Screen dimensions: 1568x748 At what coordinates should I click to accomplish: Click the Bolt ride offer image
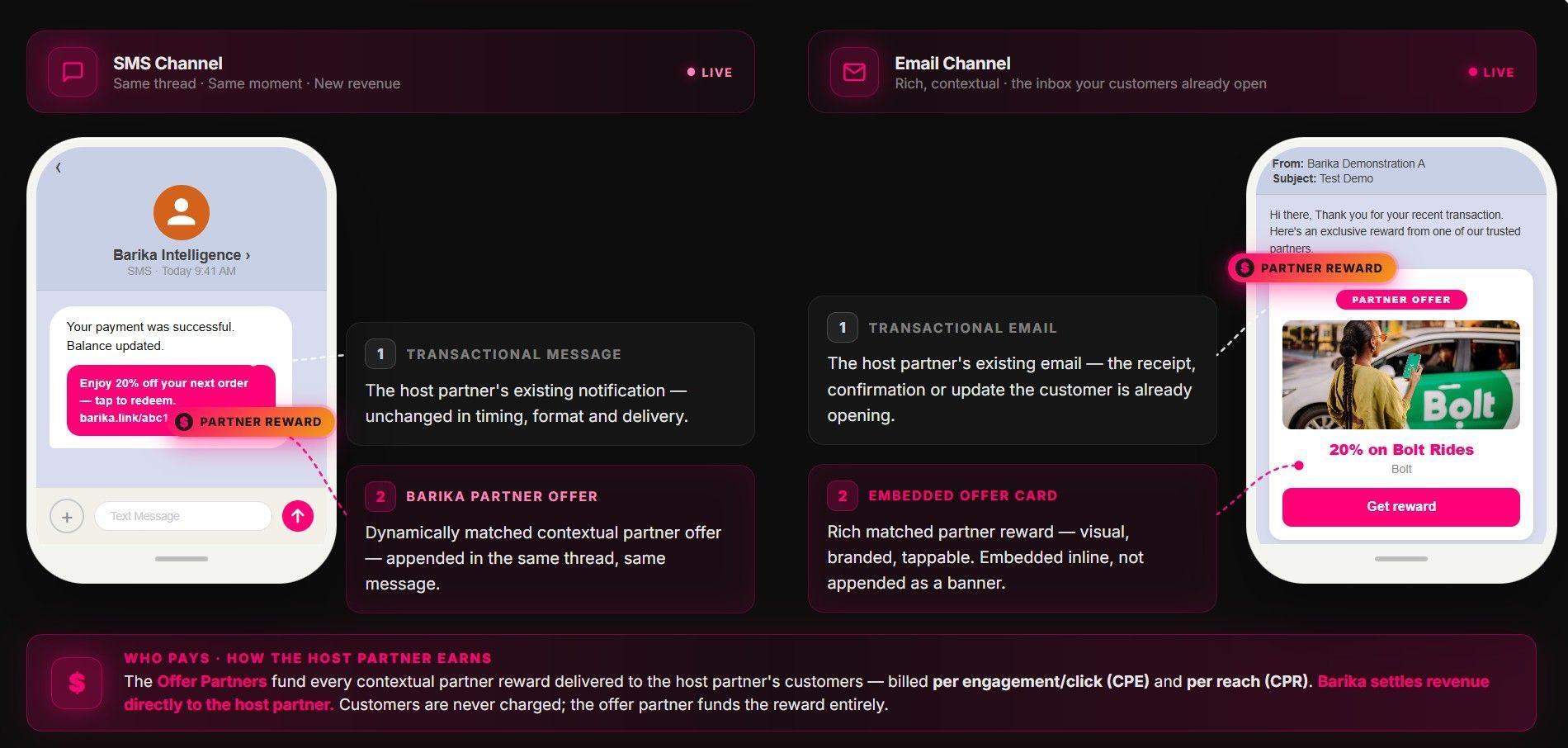click(1401, 375)
